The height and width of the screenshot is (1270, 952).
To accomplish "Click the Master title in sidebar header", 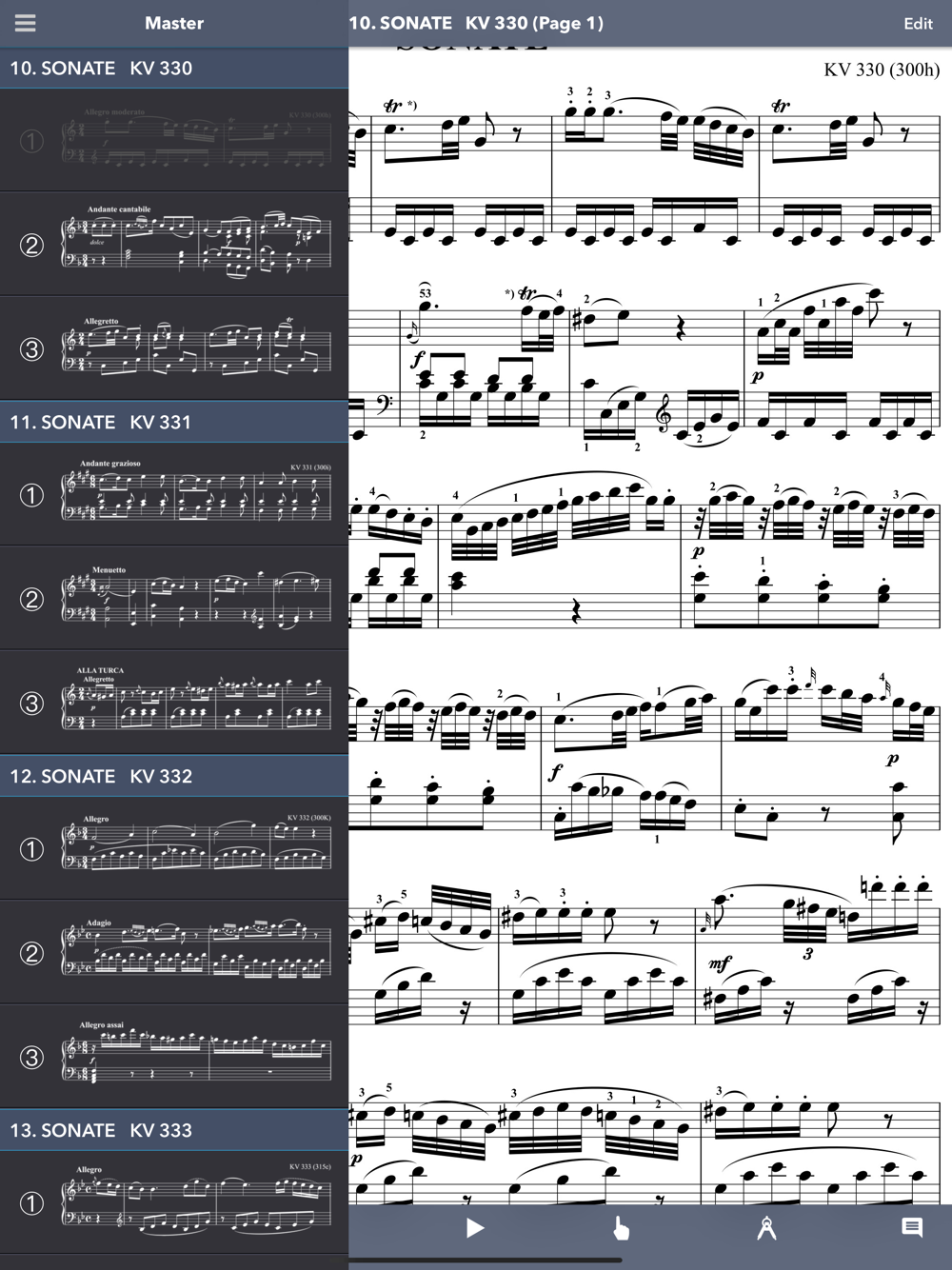I will point(174,23).
